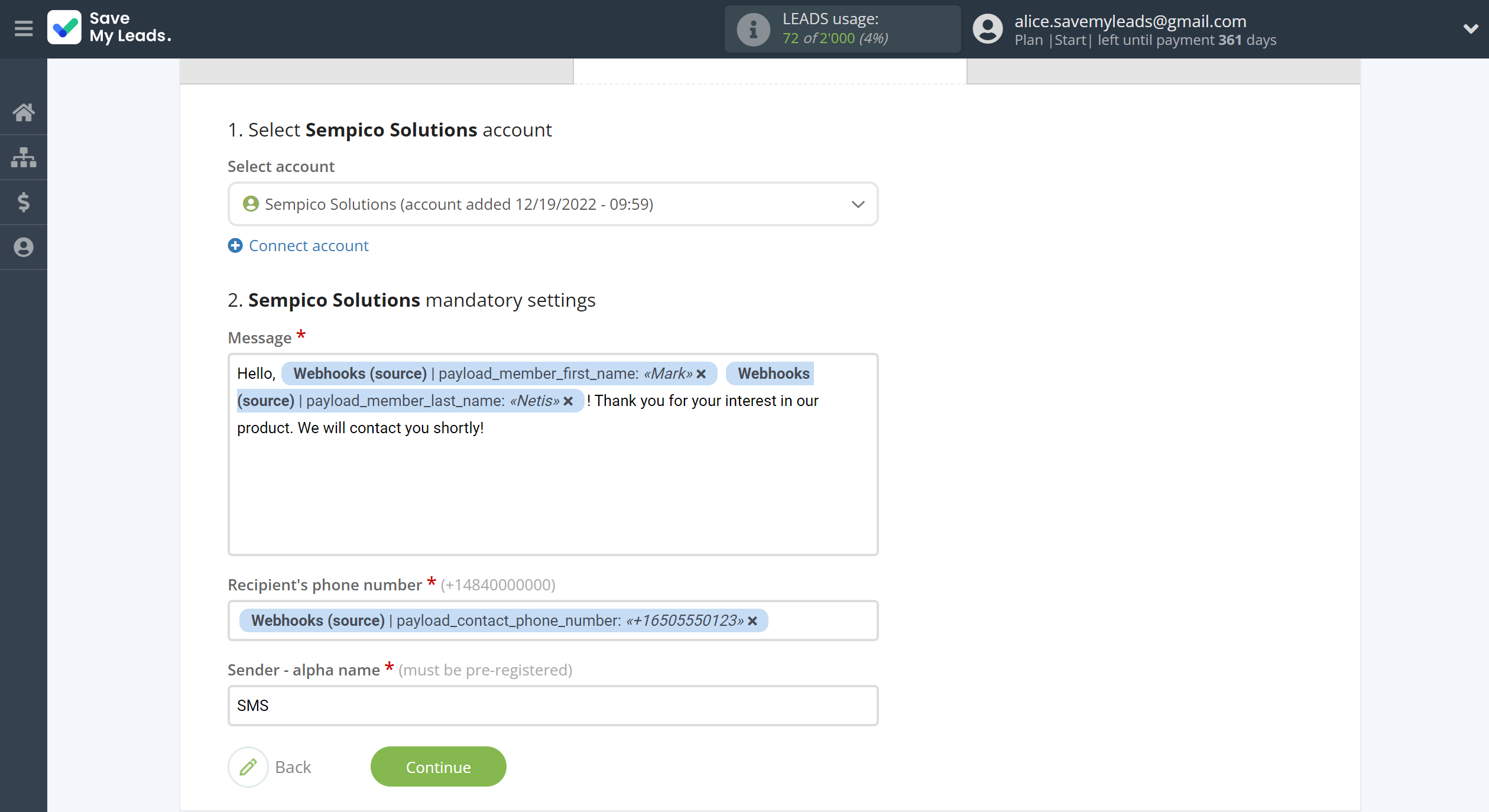The height and width of the screenshot is (812, 1489).
Task: Click the Save My Leads logo
Action: tap(109, 28)
